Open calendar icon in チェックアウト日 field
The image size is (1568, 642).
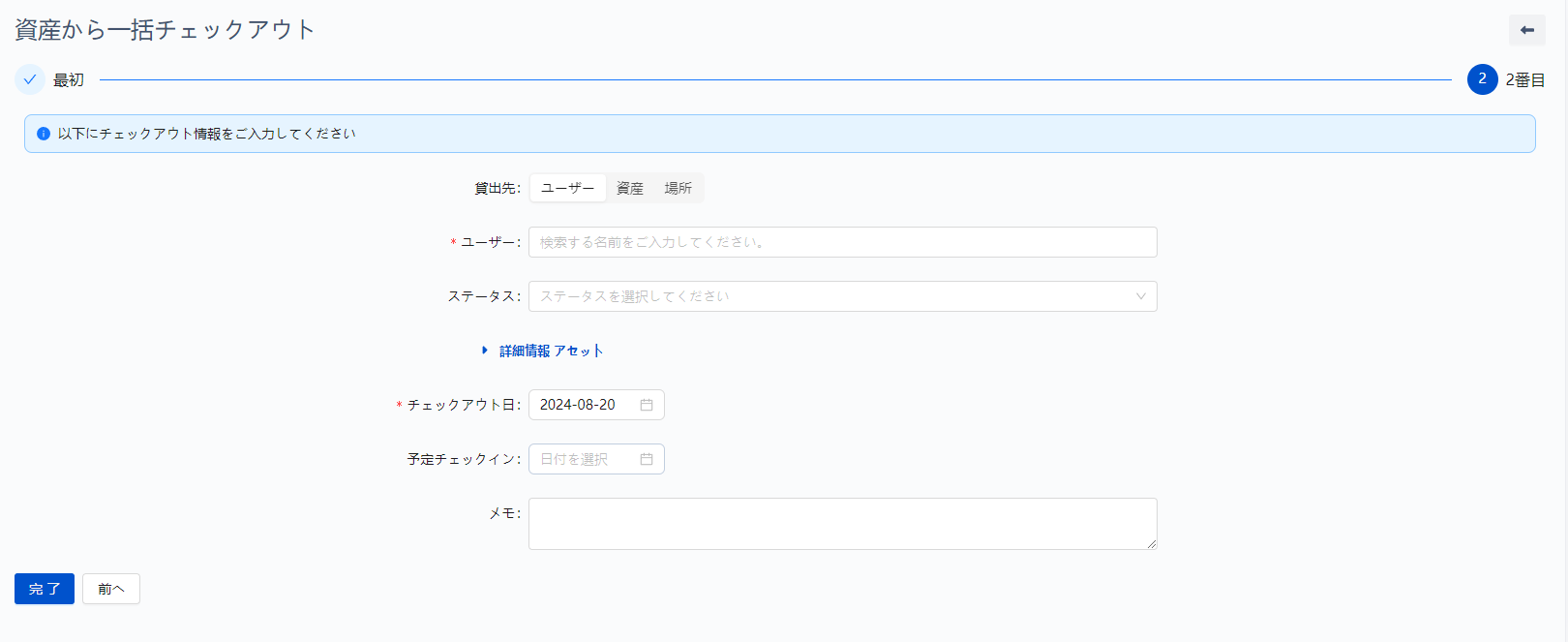647,405
